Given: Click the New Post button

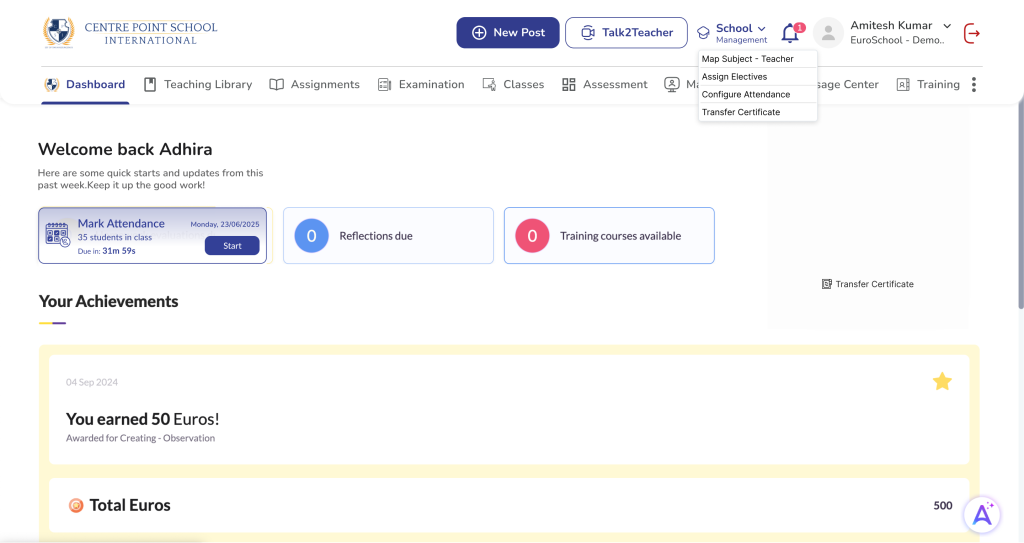Looking at the screenshot, I should [508, 33].
